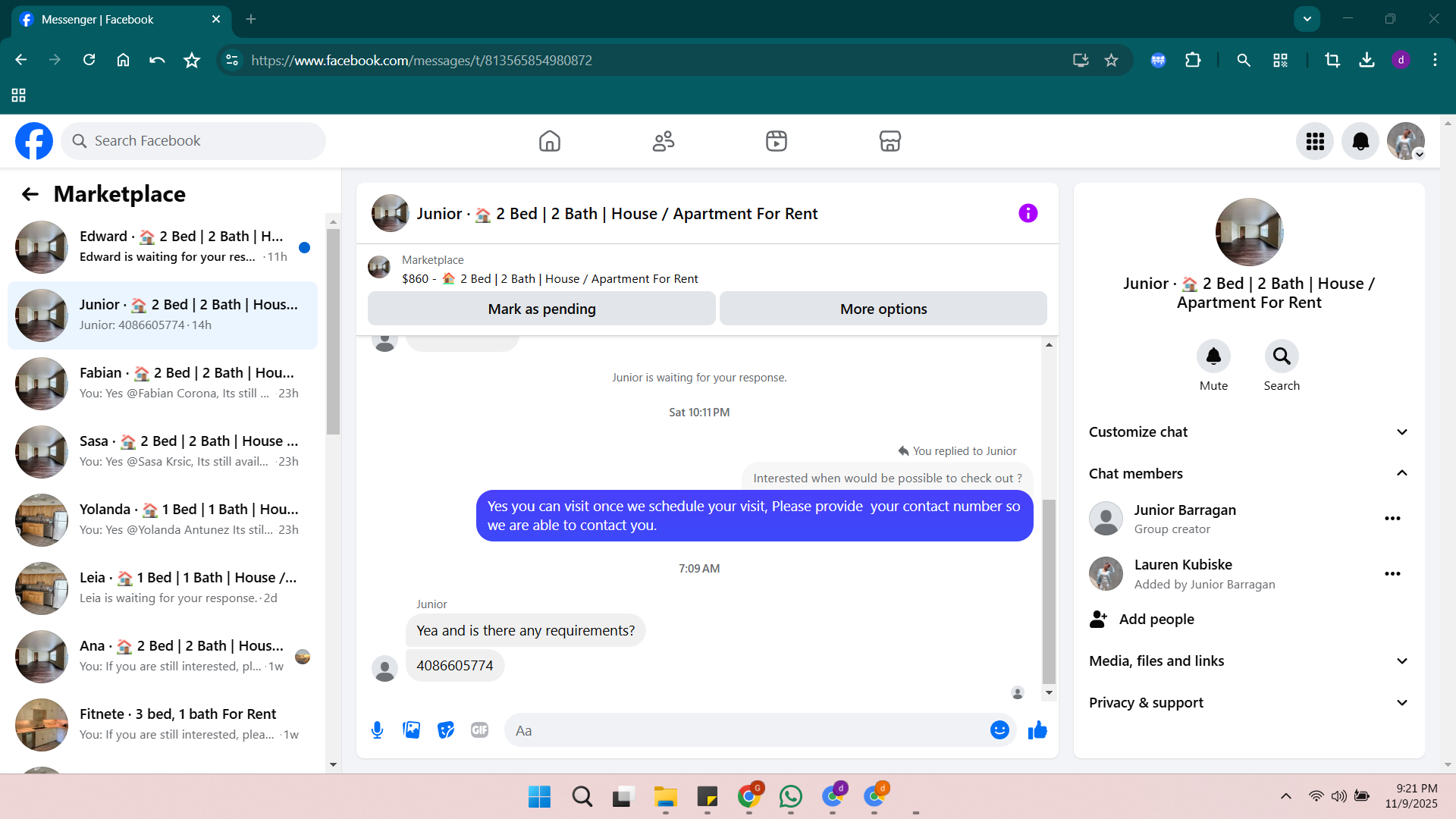Open Fitnete 3 bed conversation
Image resolution: width=1456 pixels, height=819 pixels.
tap(163, 725)
